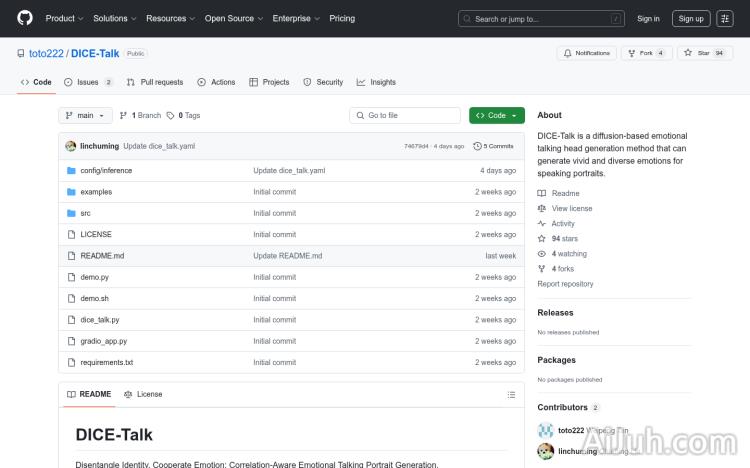Click the Search or jump to box
750x468 pixels.
pos(542,18)
